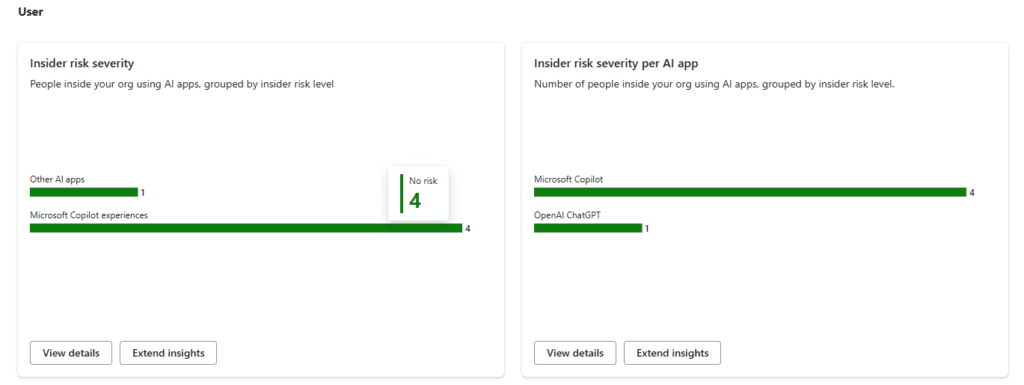This screenshot has height=385, width=1024.
Task: Click value 1 beside Other AI apps bar
Action: coord(142,193)
